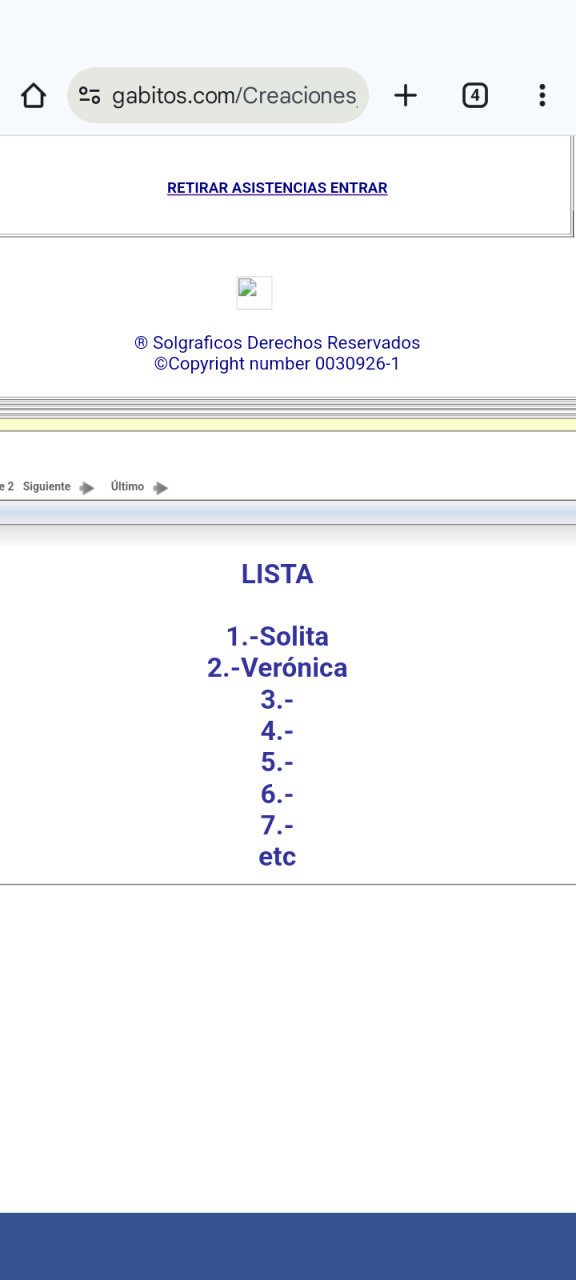The height and width of the screenshot is (1280, 576).
Task: Click the LISTA heading
Action: coord(277,574)
